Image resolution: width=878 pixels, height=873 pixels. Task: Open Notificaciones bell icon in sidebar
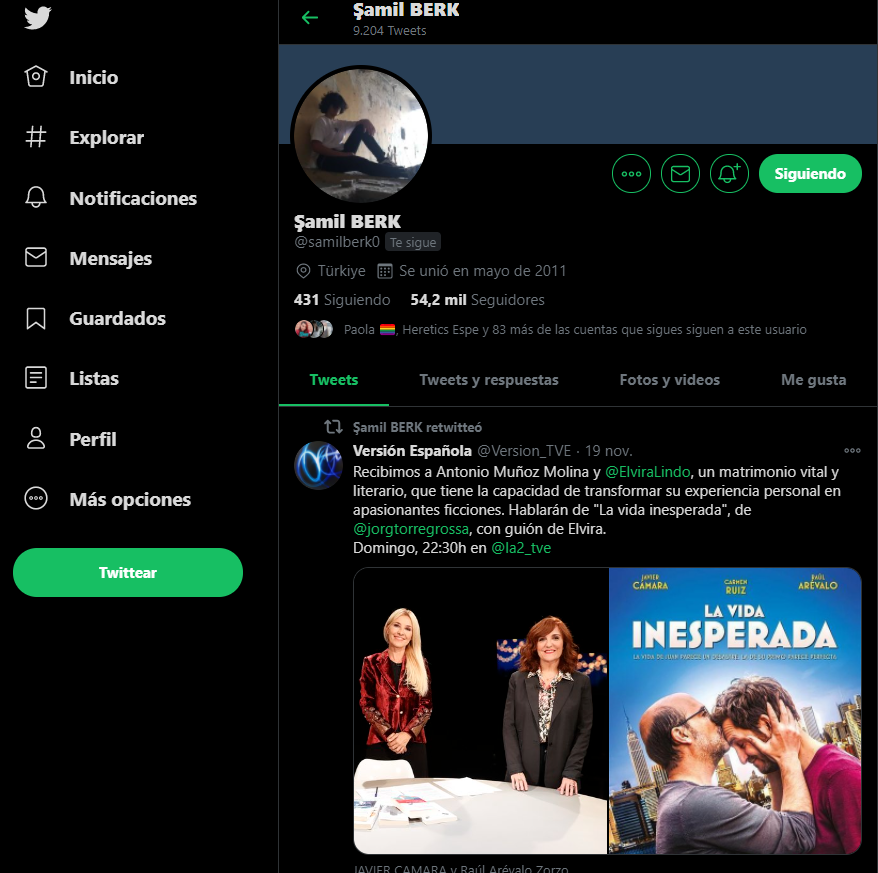pyautogui.click(x=36, y=197)
